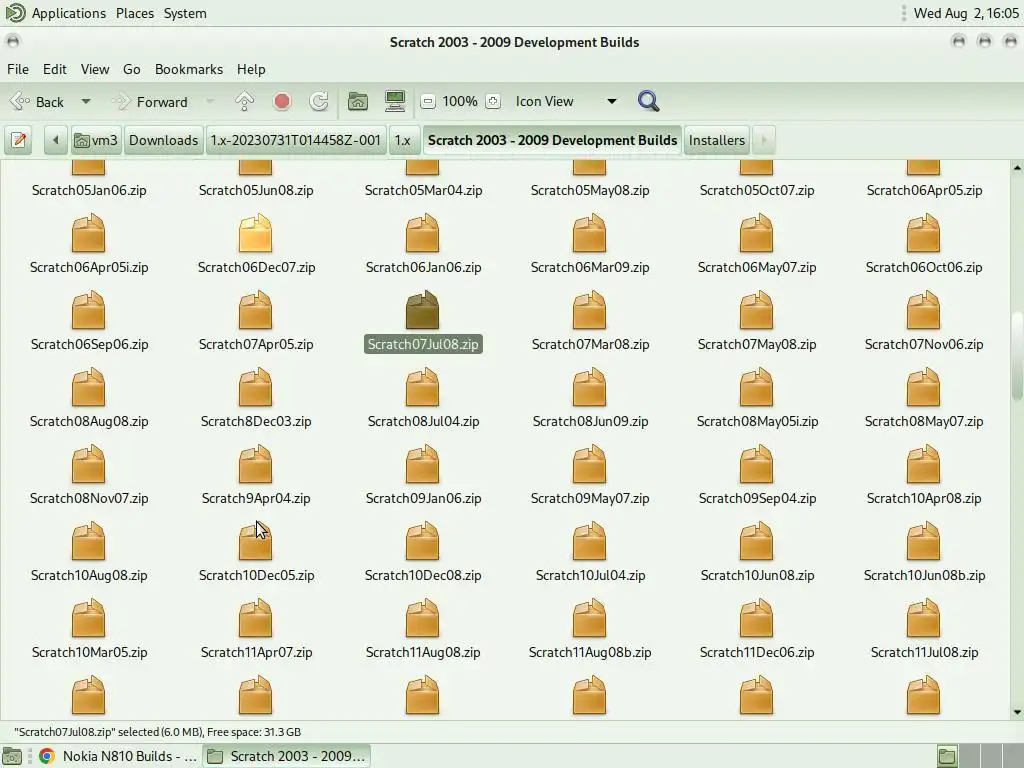This screenshot has width=1024, height=768.
Task: Select Scratch07Apr05.zip archive icon
Action: coord(255,310)
